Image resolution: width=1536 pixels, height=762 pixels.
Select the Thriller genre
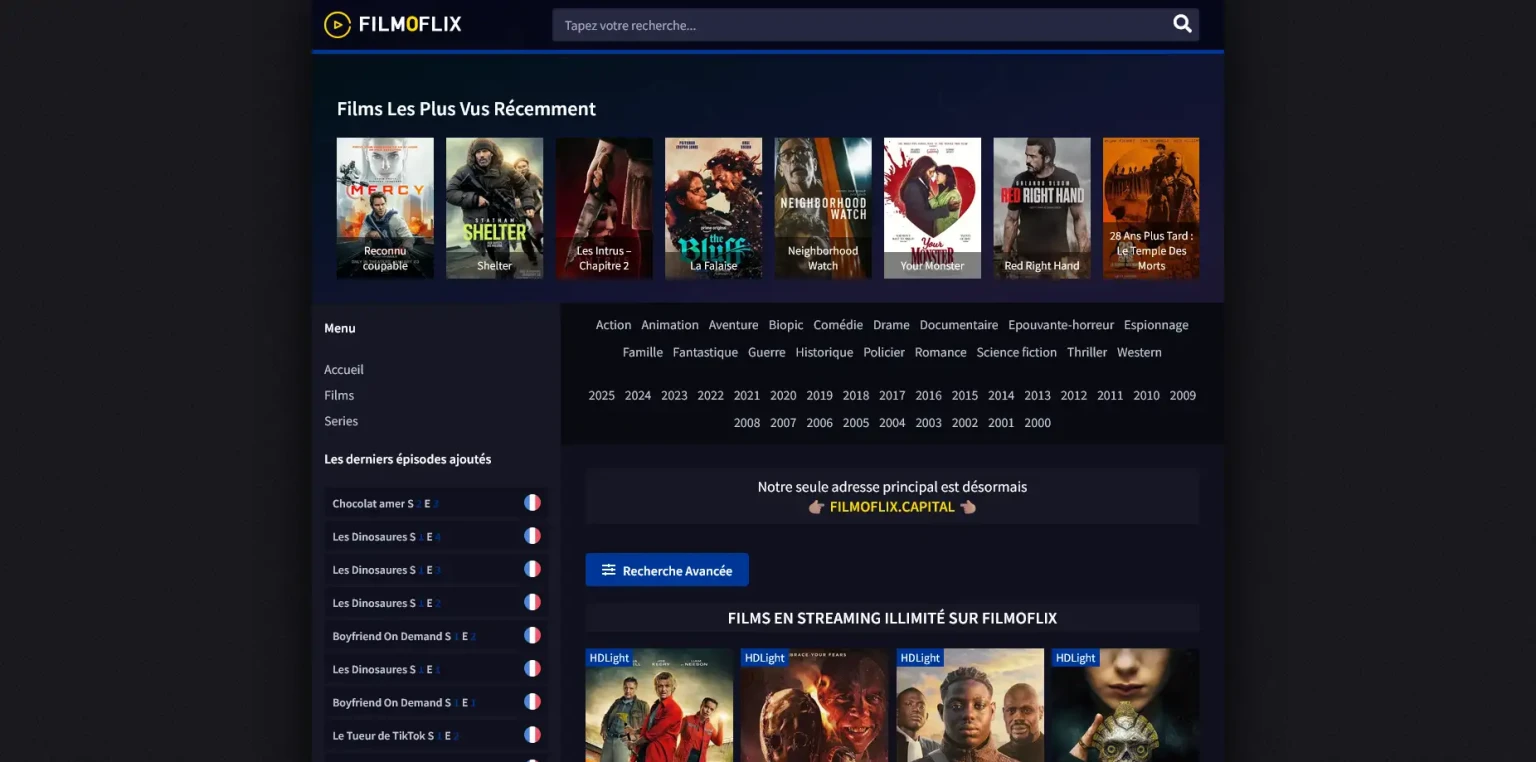pos(1087,352)
